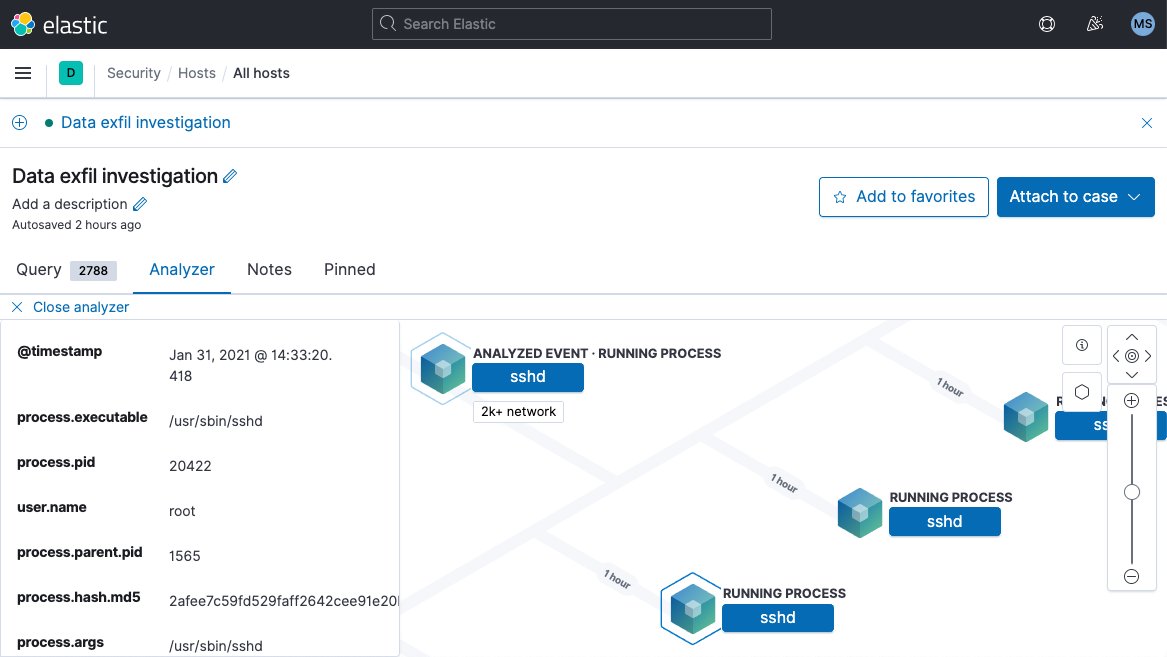This screenshot has height=657, width=1167.
Task: Open the MS user avatar menu
Action: click(1142, 23)
